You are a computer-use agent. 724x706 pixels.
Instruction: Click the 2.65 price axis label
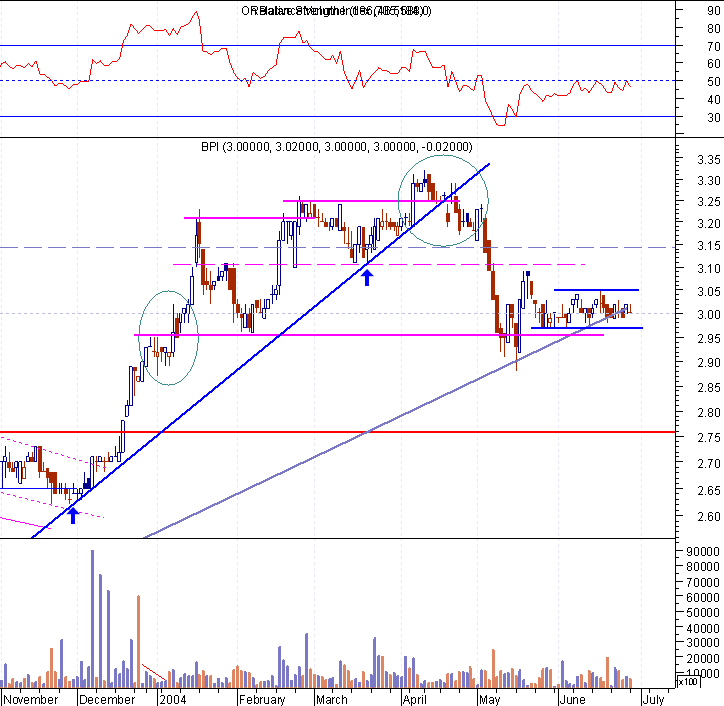pyautogui.click(x=709, y=490)
